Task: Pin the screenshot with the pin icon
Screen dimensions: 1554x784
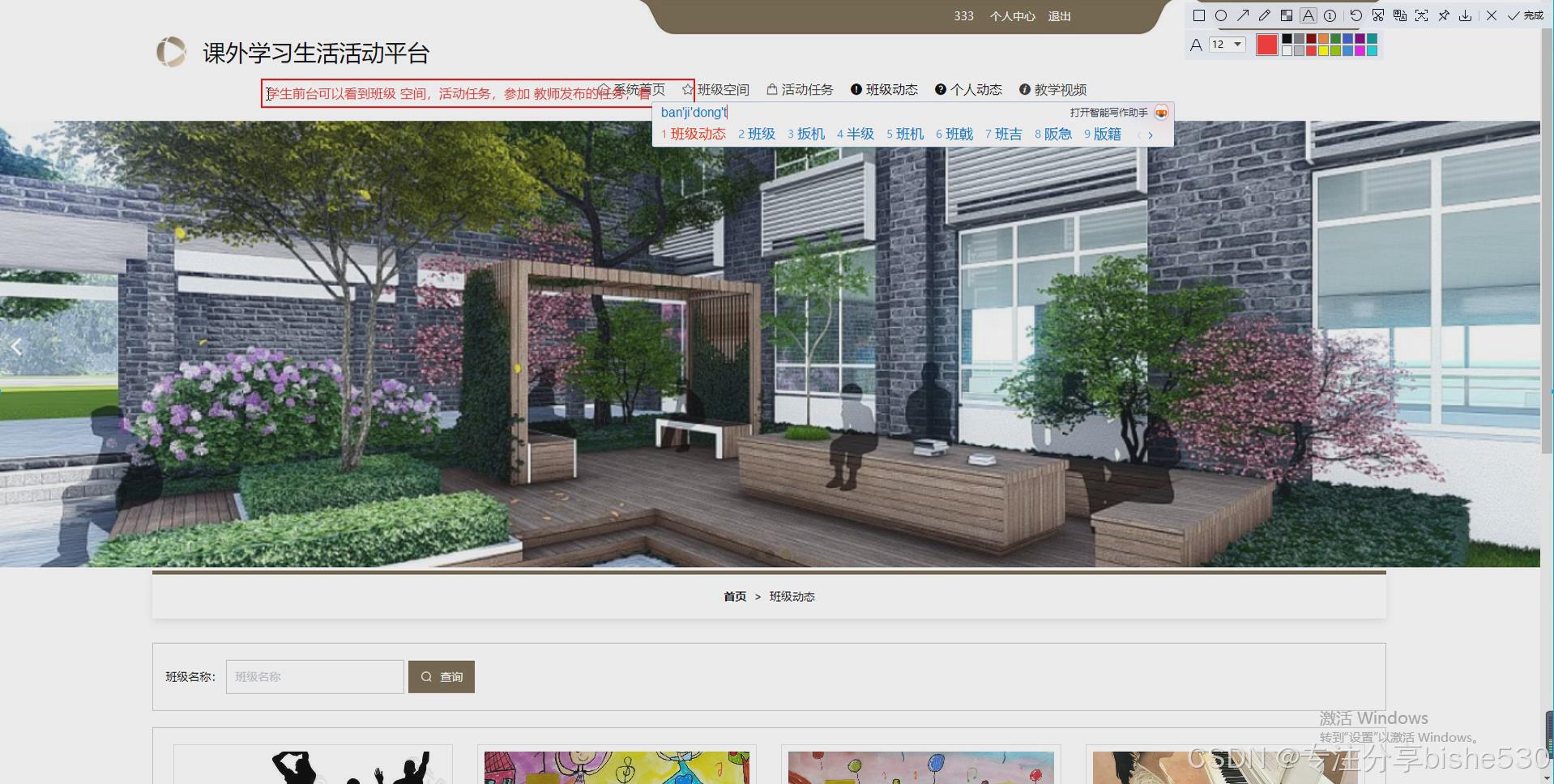Action: pyautogui.click(x=1444, y=16)
